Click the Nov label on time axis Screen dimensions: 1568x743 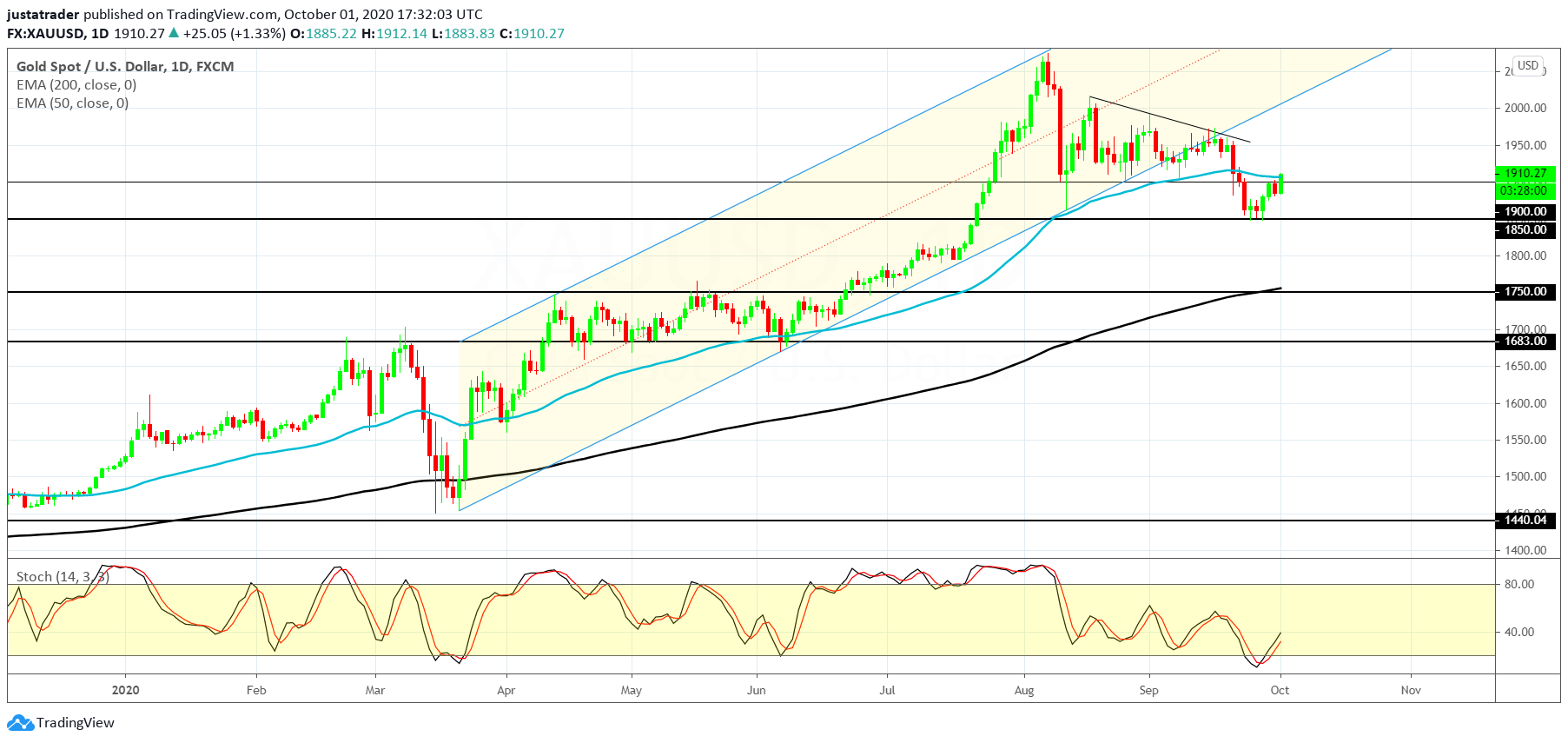point(1411,691)
